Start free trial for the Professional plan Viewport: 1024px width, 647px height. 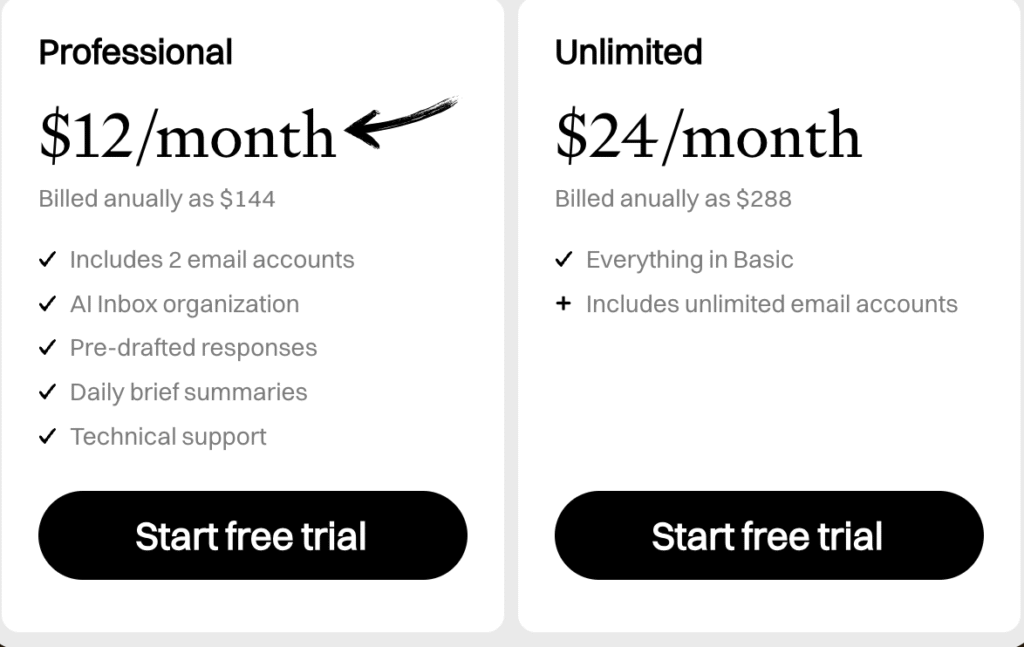click(252, 536)
